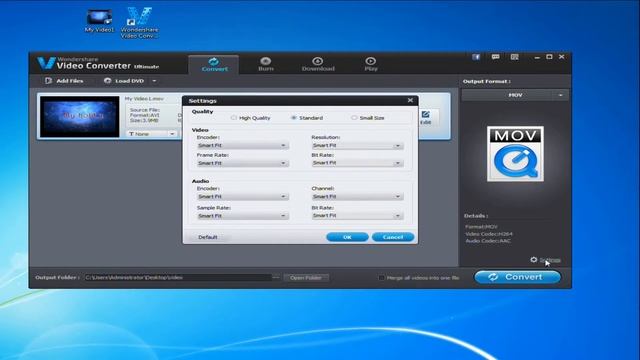Select High Quality radio option
Screen dimensions: 640x360
click(233, 118)
